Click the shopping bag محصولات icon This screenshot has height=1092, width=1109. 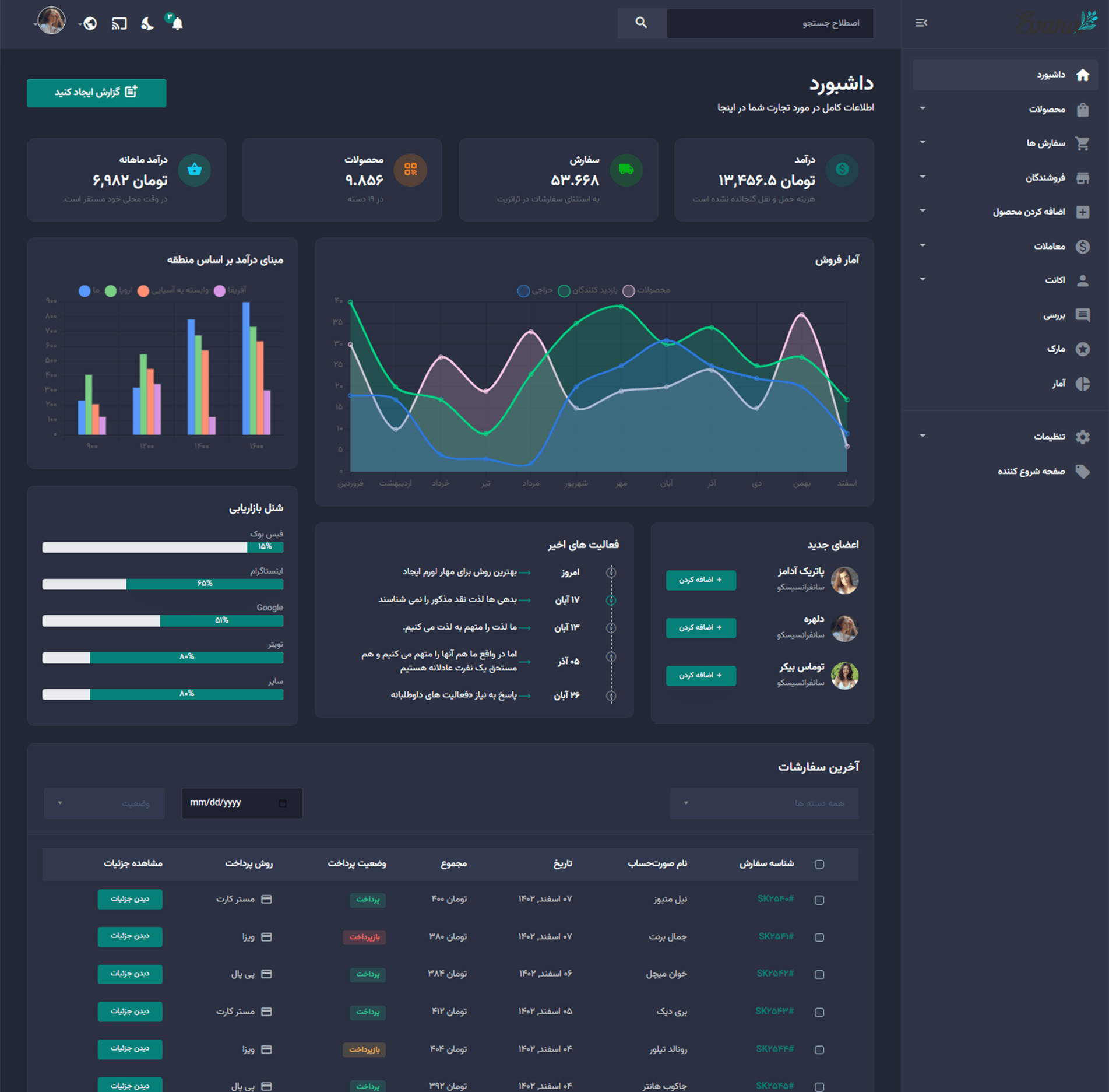click(x=1083, y=110)
